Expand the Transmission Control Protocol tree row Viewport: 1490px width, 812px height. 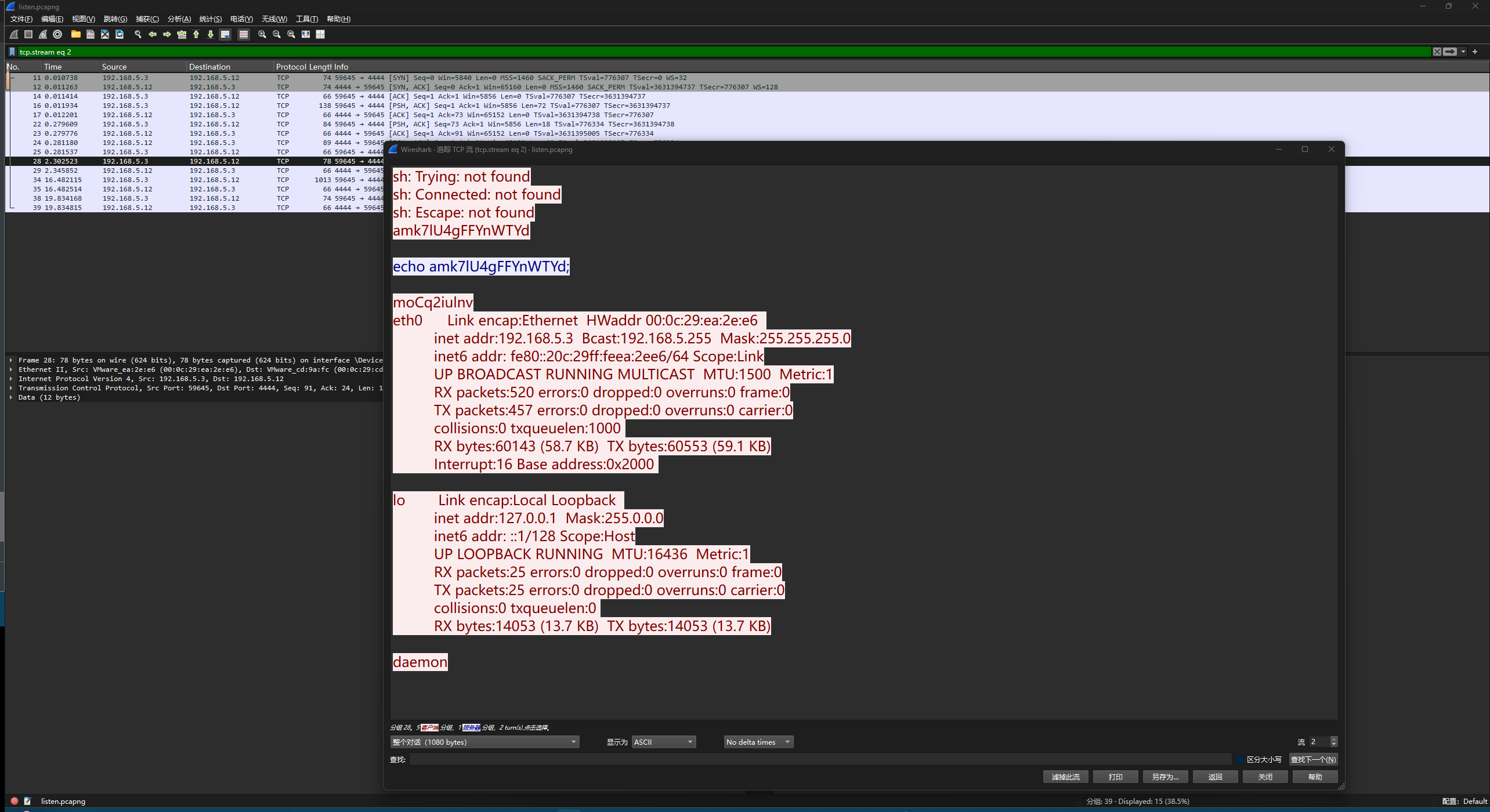click(11, 388)
